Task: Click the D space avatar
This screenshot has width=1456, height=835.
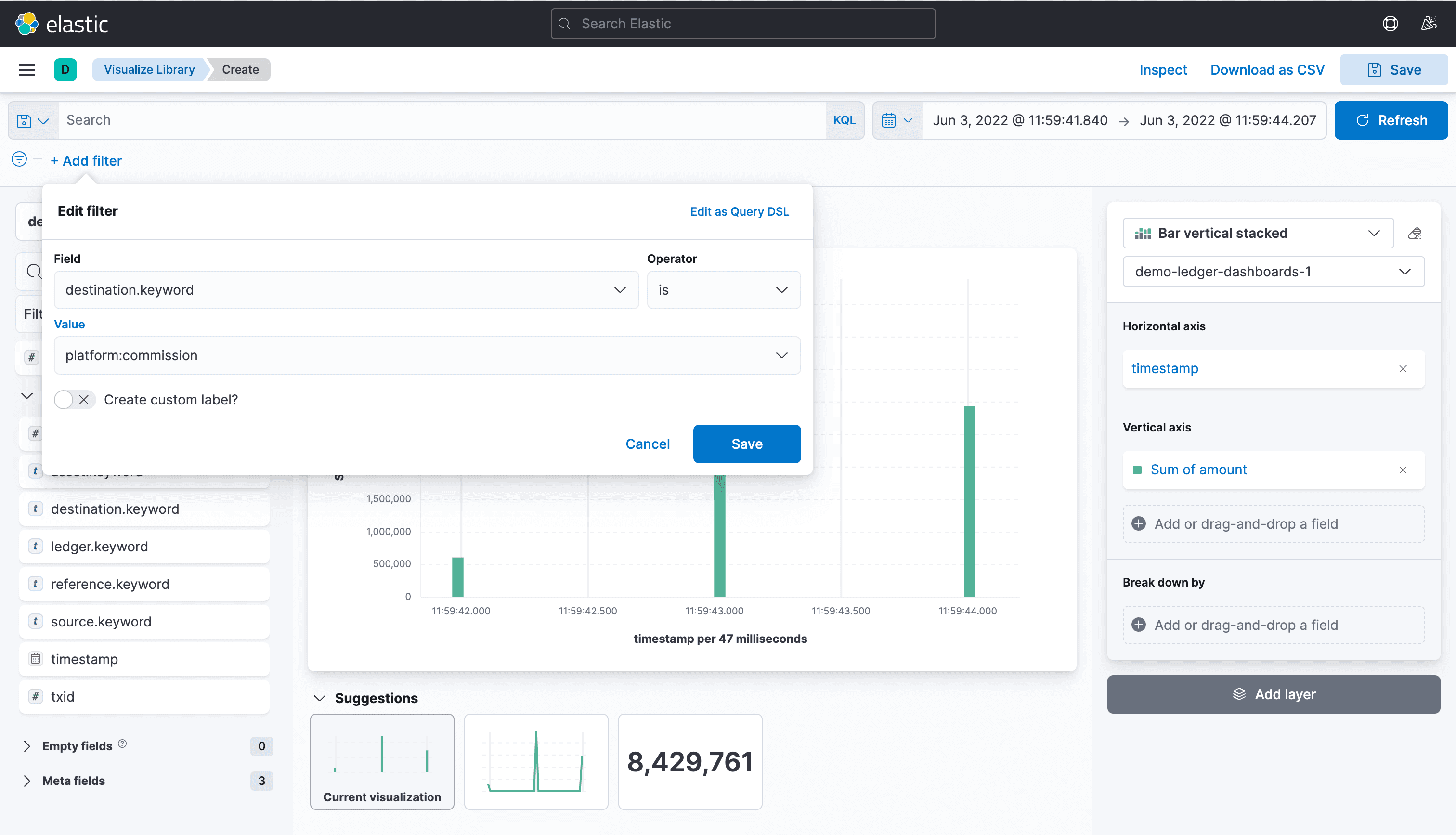Action: (65, 69)
